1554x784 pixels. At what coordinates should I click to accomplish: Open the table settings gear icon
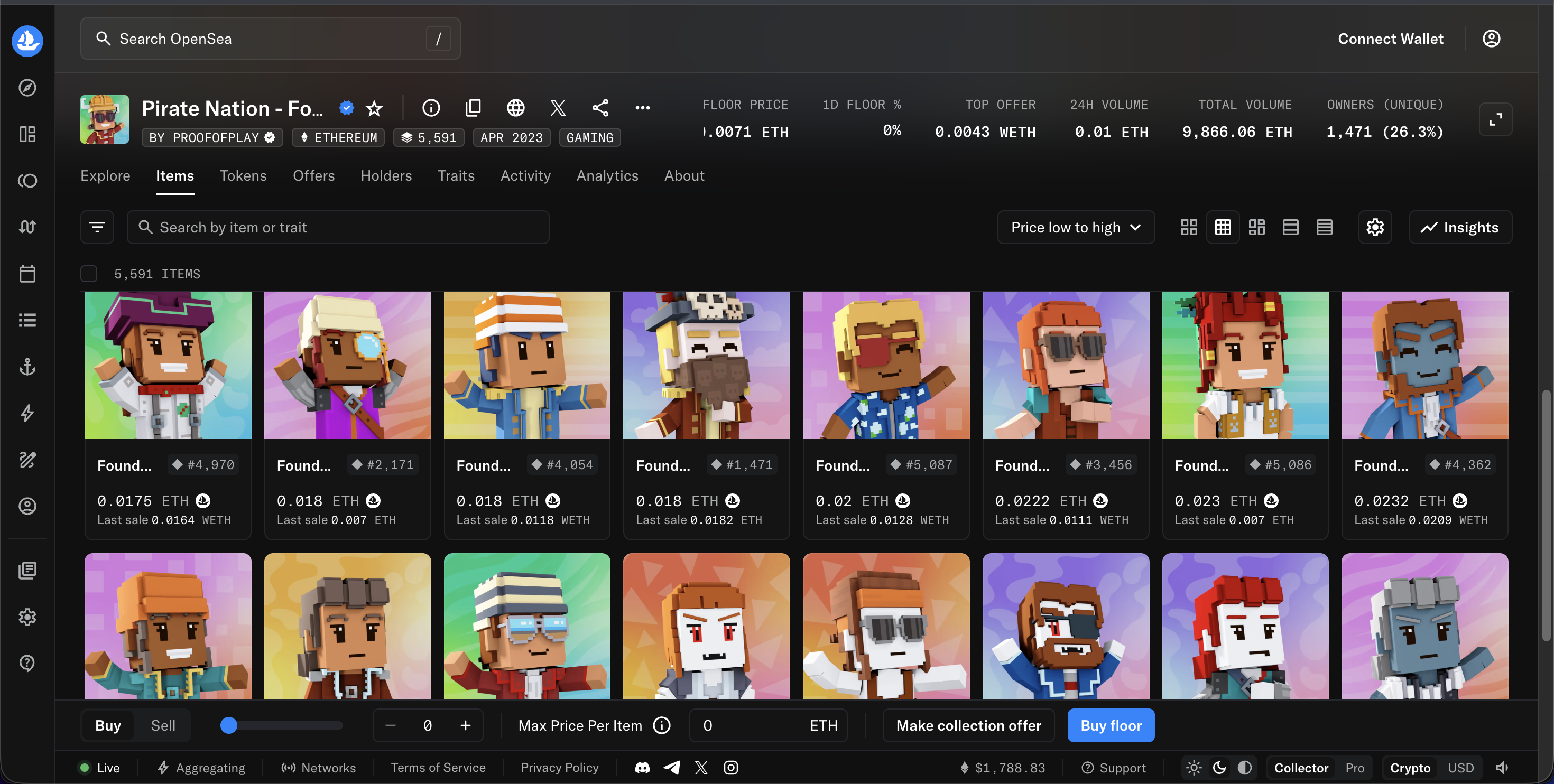[1375, 227]
